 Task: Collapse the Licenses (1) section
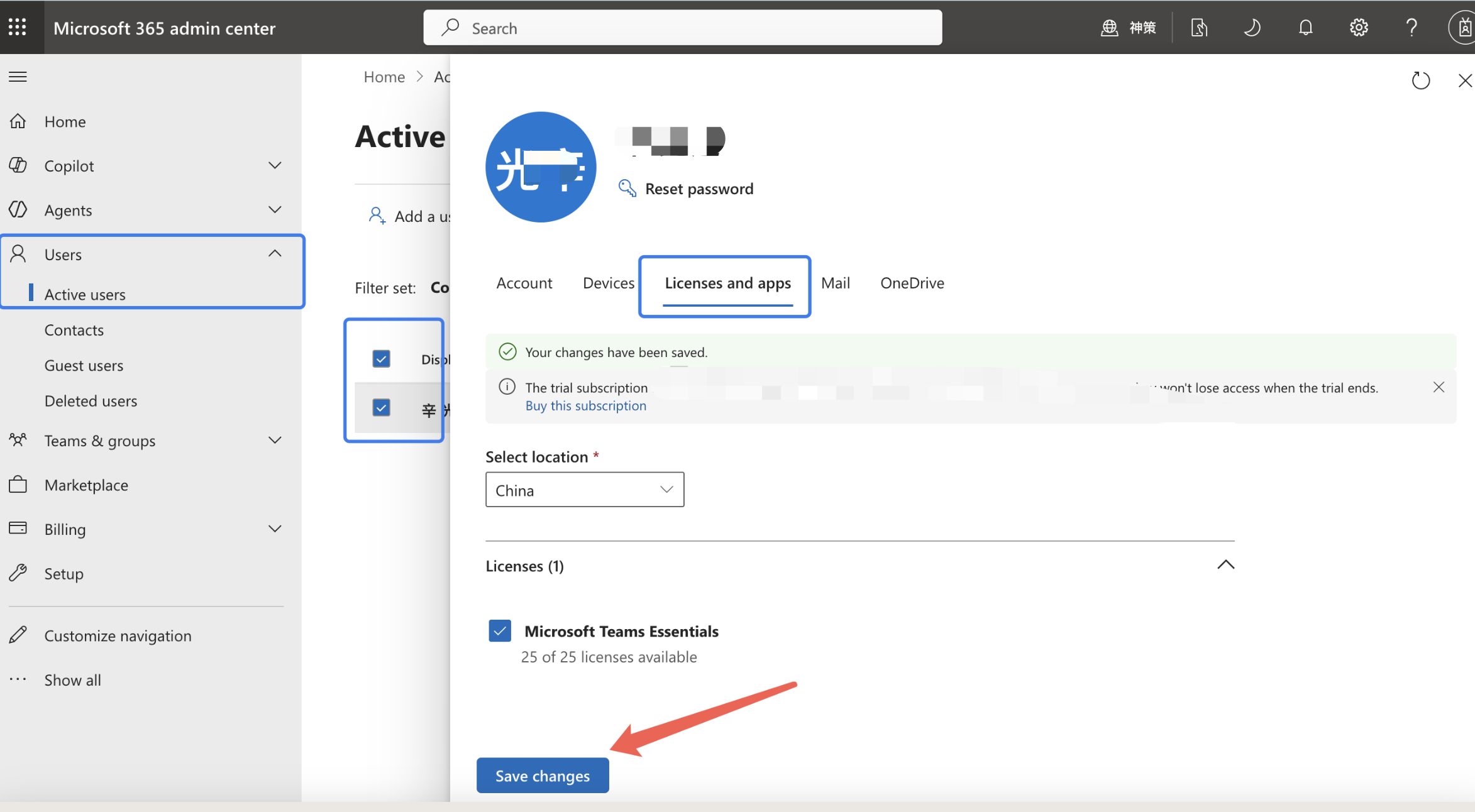point(1225,564)
